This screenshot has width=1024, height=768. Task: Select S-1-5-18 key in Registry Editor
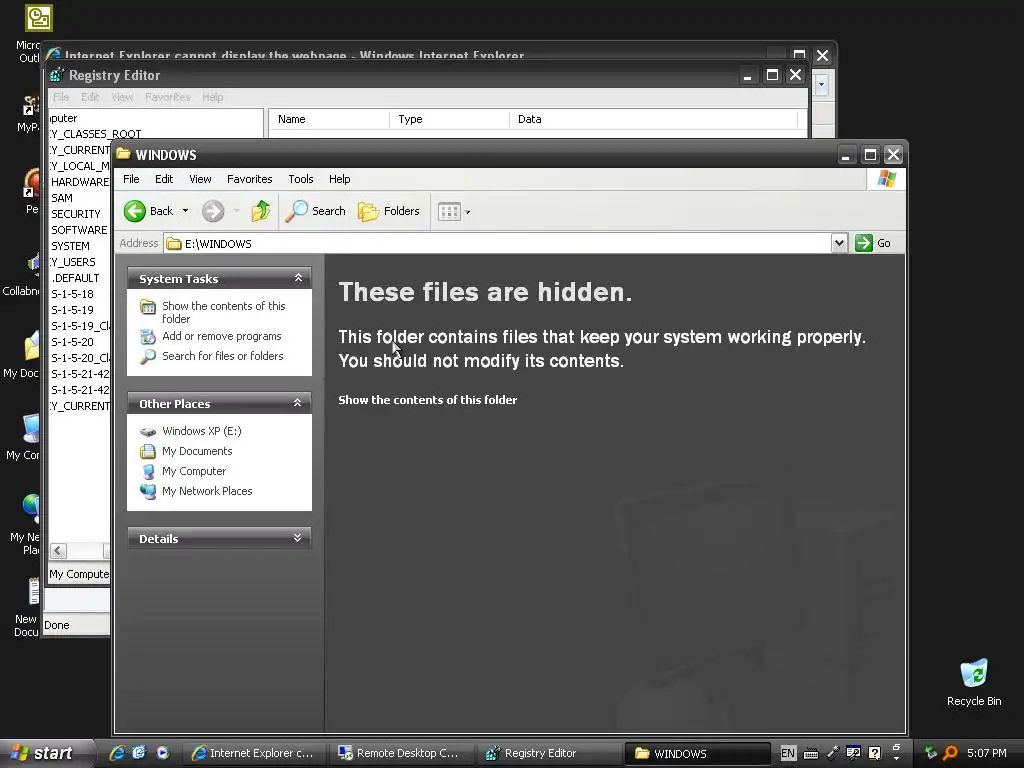pos(72,294)
